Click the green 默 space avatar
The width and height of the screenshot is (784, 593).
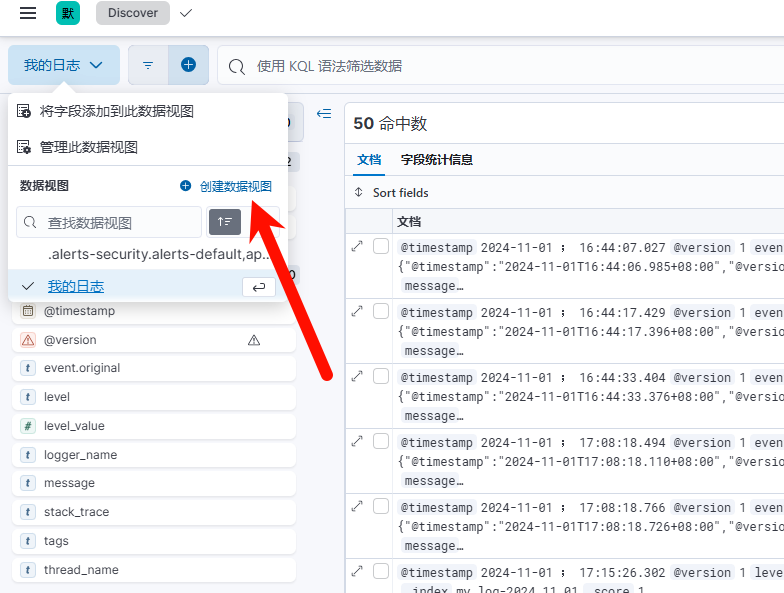tap(68, 13)
